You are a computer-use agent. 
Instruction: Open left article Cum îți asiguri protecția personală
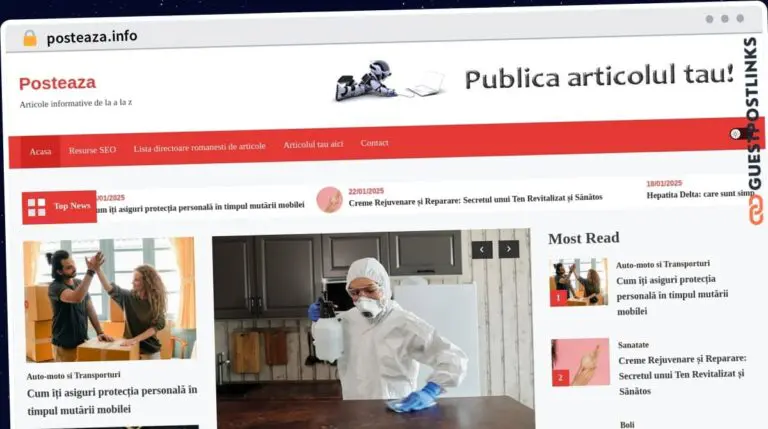click(x=112, y=400)
